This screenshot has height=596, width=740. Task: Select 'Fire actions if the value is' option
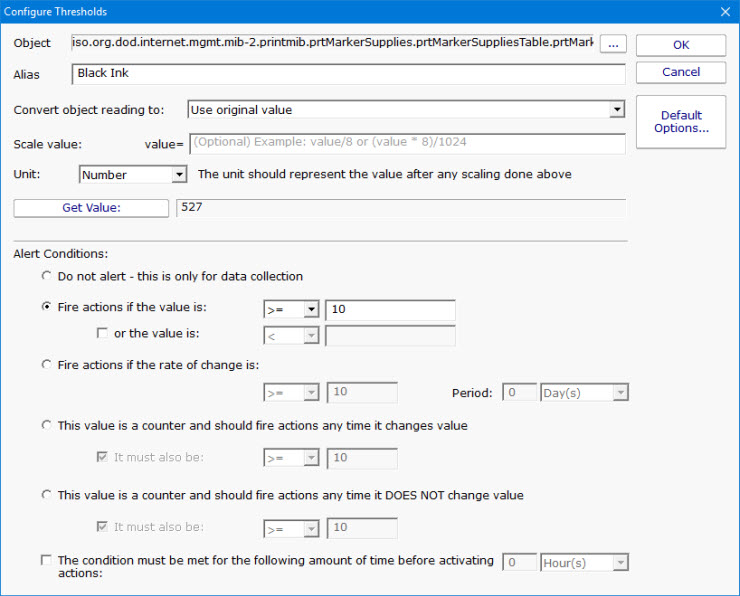click(47, 309)
